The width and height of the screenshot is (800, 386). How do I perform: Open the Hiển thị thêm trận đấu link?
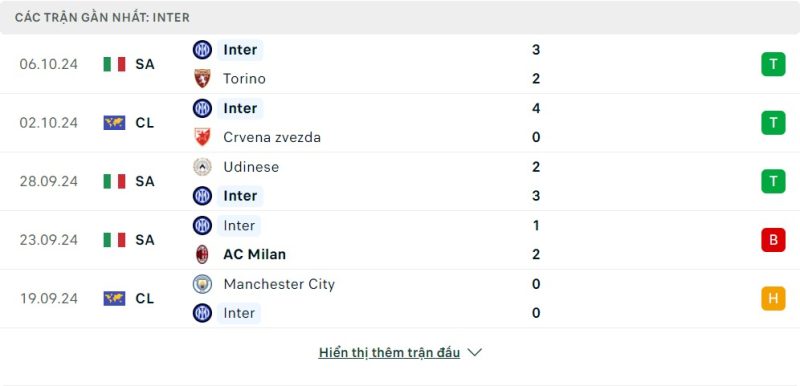pos(389,352)
